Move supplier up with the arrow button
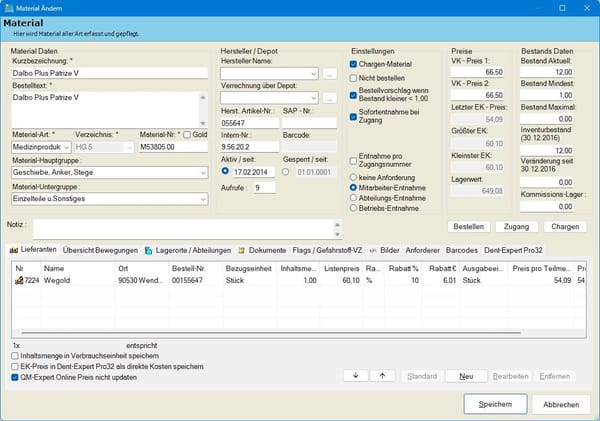The width and height of the screenshot is (600, 421). 382,376
